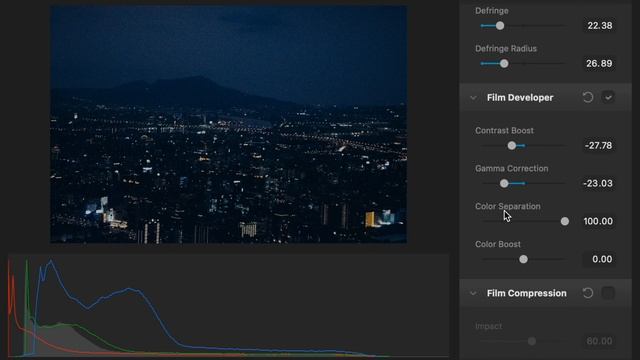Viewport: 640px width, 360px height.
Task: Edit the Defringe value 22.38
Action: pyautogui.click(x=599, y=26)
